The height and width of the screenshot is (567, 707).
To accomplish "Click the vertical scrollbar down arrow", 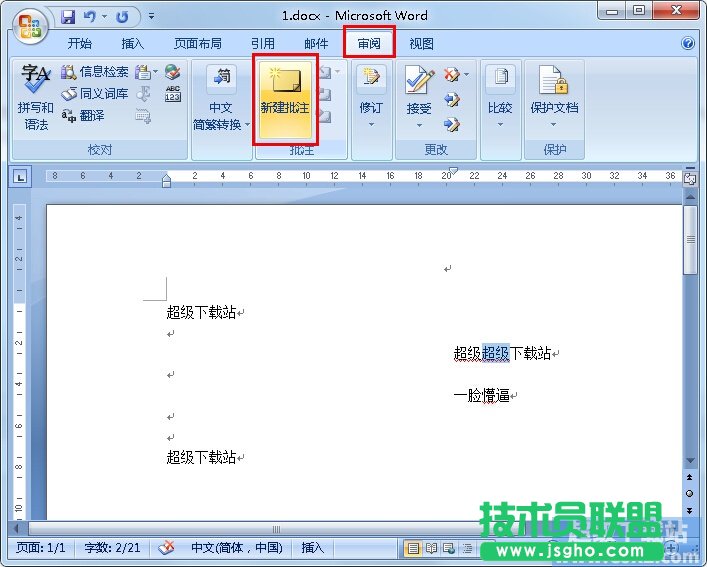I will 689,461.
